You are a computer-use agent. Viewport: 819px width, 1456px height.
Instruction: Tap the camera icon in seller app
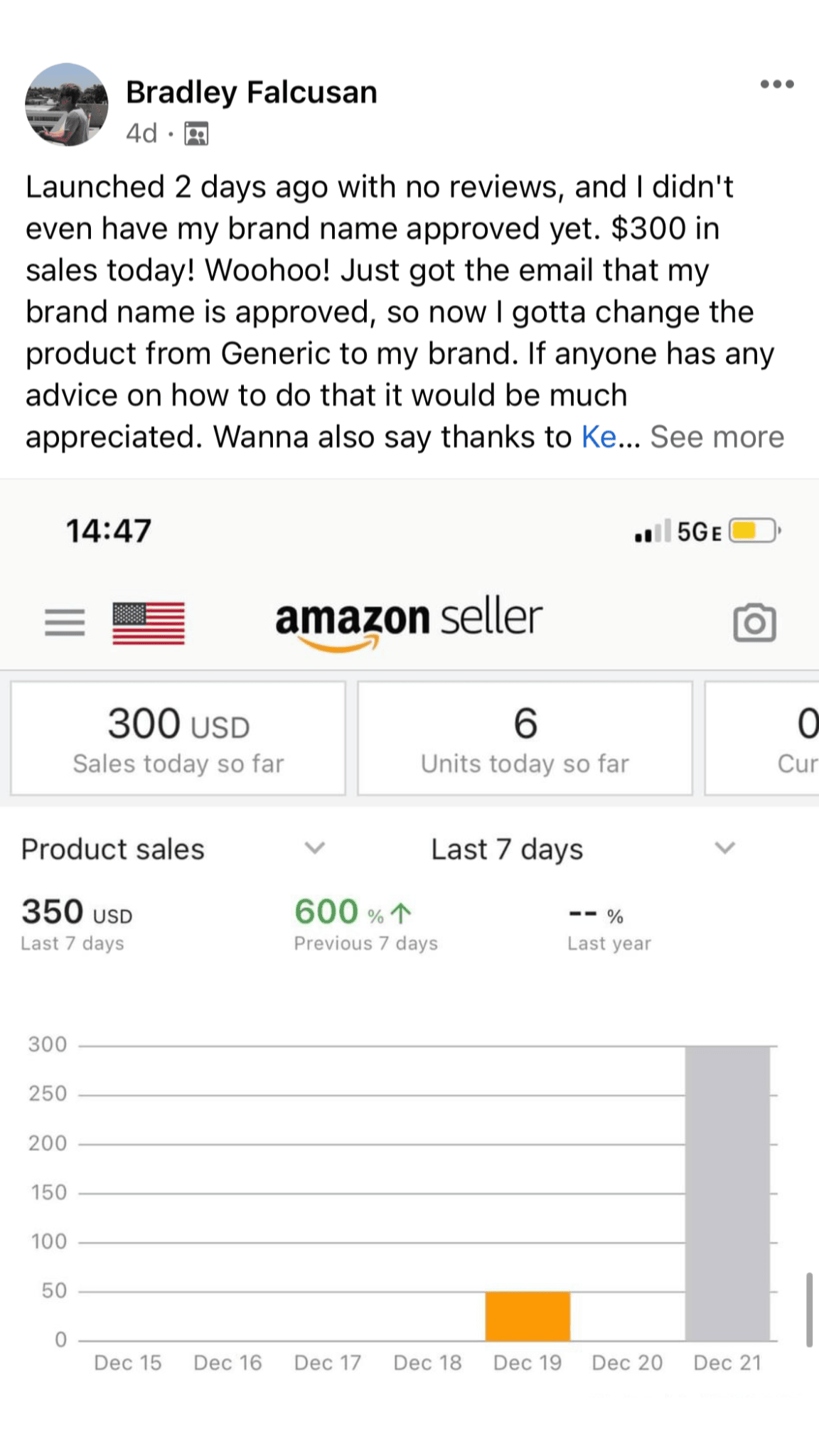point(754,623)
